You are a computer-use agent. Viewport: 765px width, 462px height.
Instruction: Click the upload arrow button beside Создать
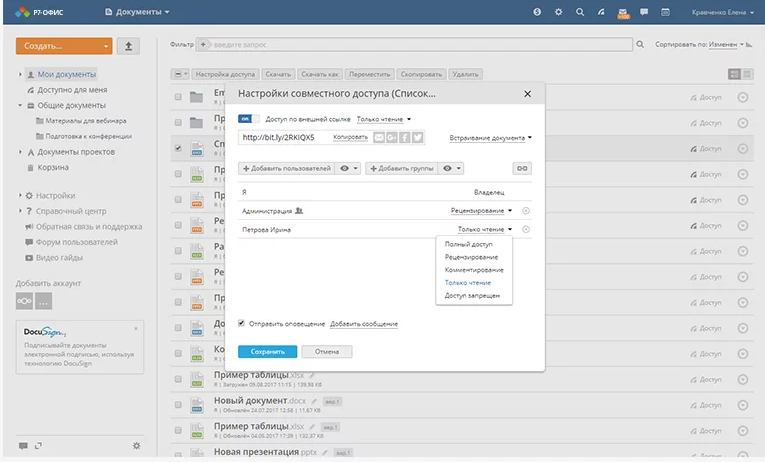point(129,46)
